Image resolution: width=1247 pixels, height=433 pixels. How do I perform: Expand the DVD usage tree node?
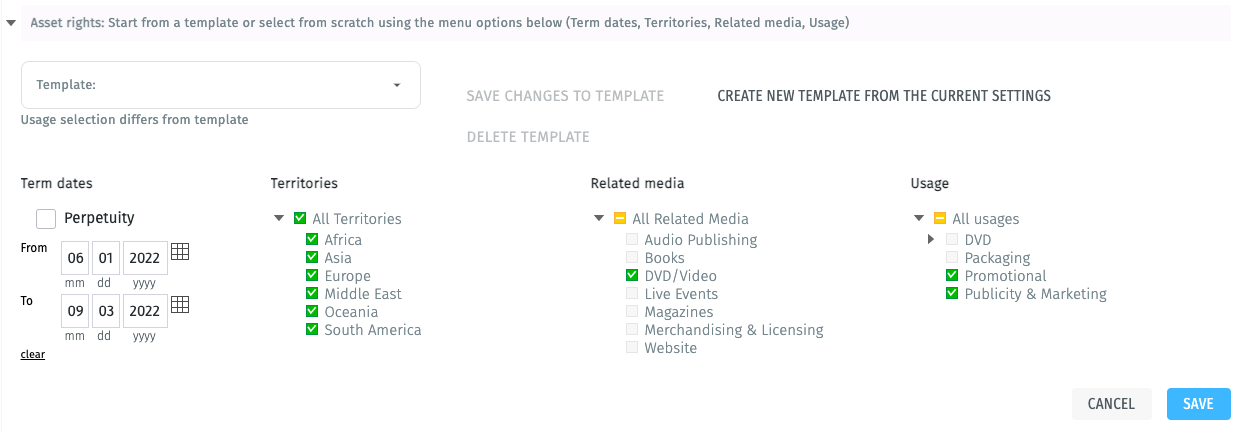[x=931, y=240]
